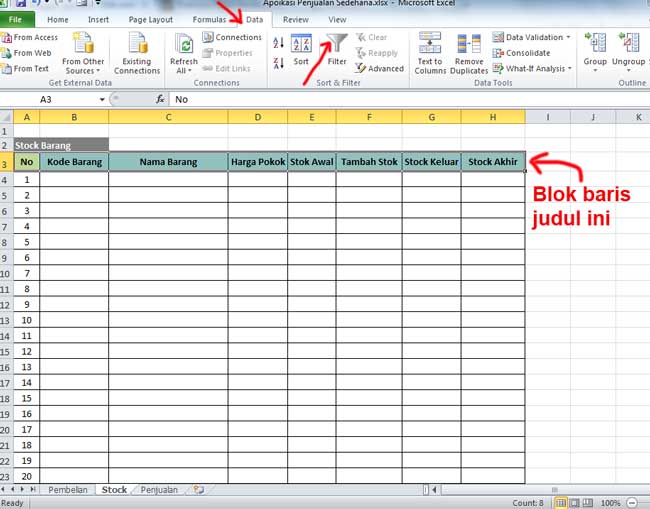
Task: Click the zoom out minus button
Action: (x=632, y=503)
